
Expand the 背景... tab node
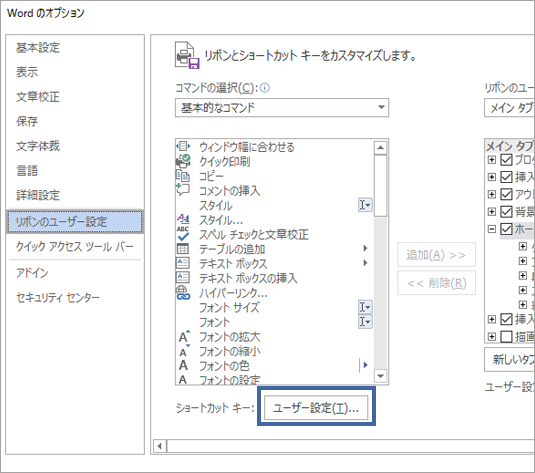tap(491, 212)
